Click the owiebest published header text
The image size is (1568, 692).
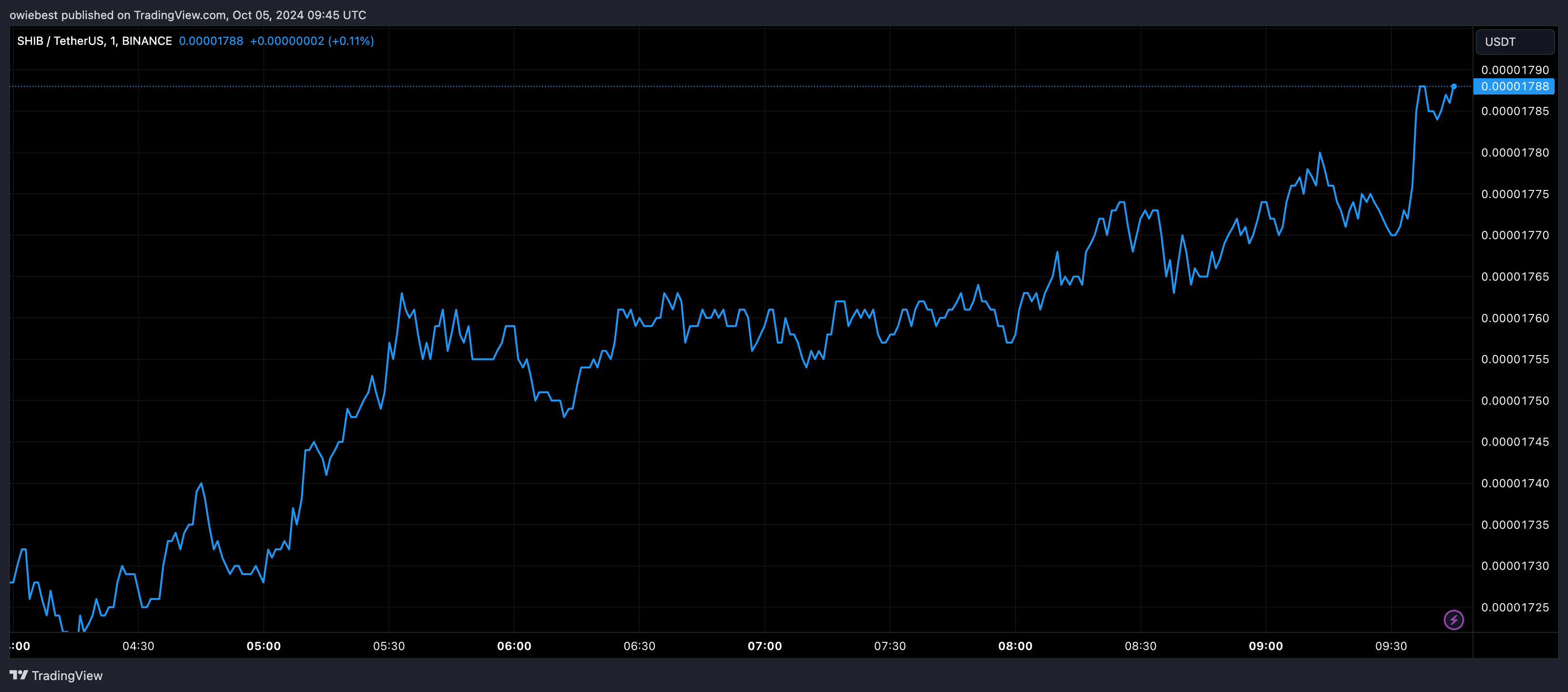click(x=188, y=15)
